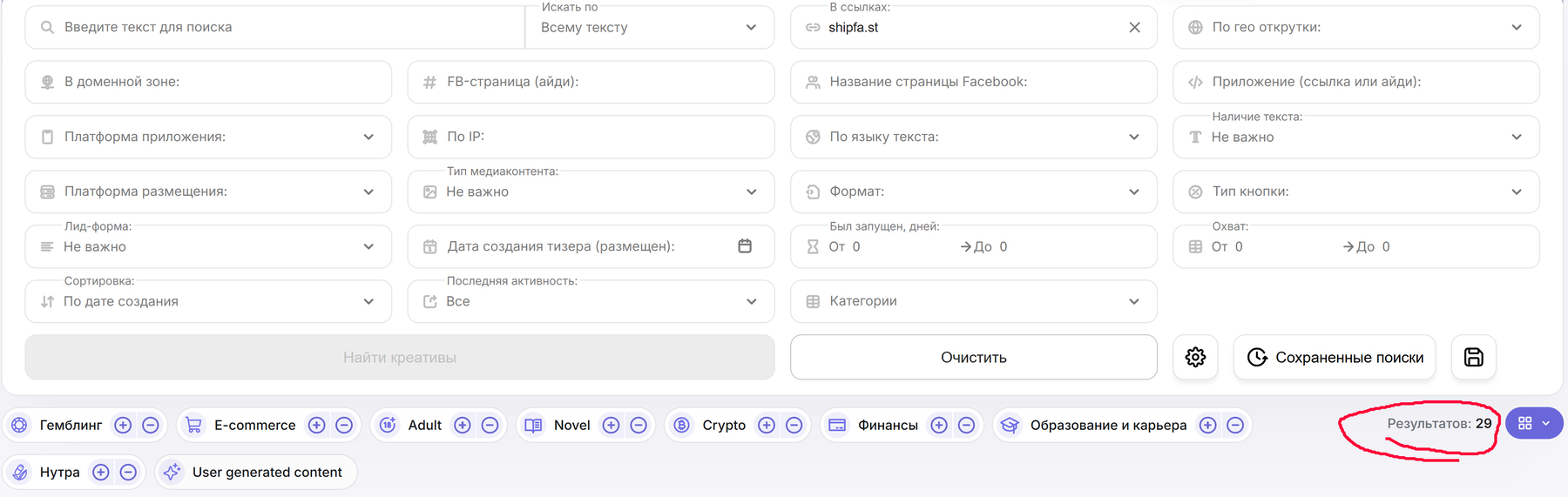This screenshot has height=497, width=1568.
Task: Switch results grid view layout
Action: (1534, 423)
